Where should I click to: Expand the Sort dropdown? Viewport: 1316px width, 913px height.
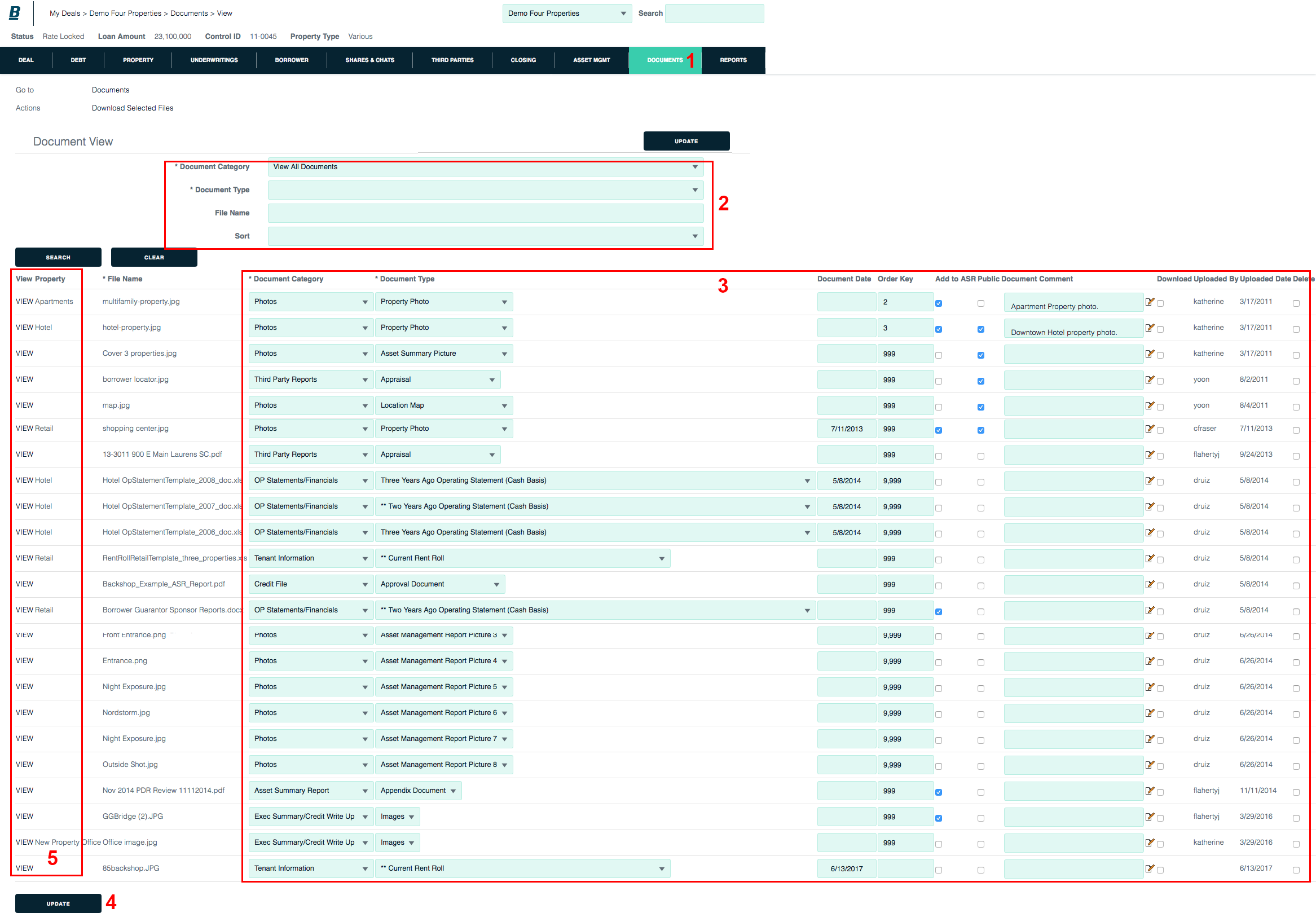485,236
